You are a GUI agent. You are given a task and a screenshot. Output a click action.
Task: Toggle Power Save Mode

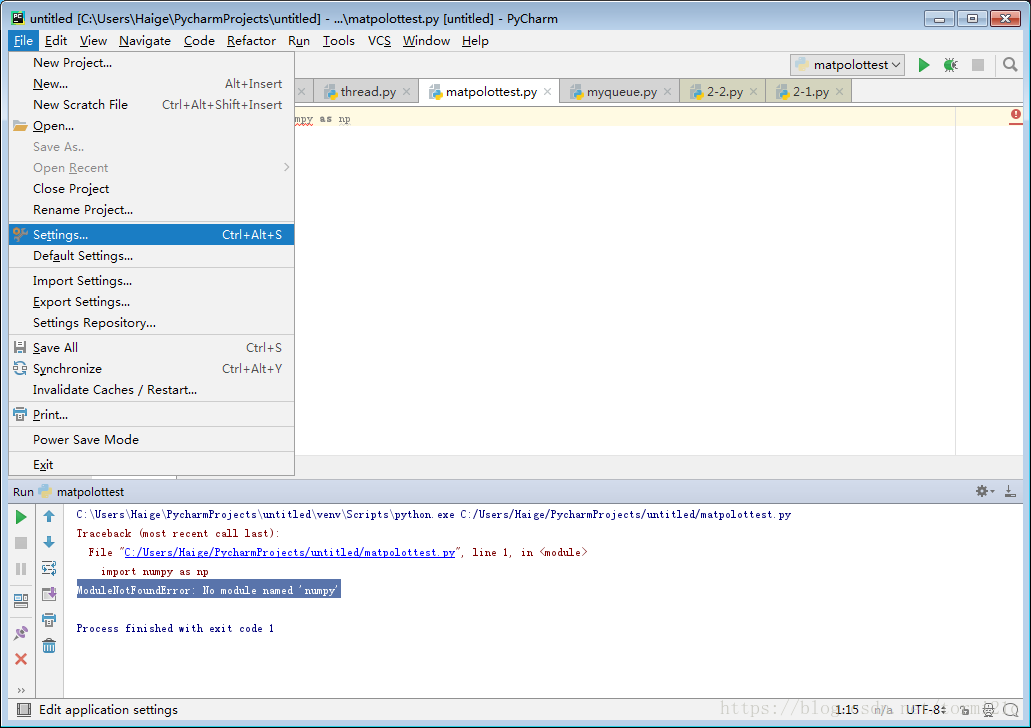pyautogui.click(x=151, y=440)
